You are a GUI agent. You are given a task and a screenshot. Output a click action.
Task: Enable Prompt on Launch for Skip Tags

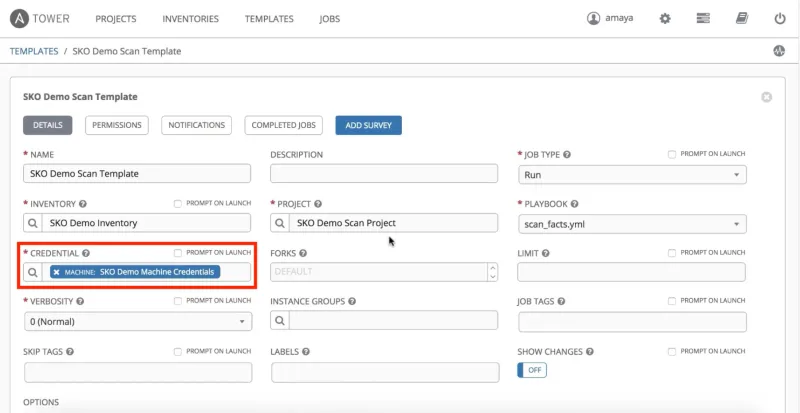tap(178, 351)
